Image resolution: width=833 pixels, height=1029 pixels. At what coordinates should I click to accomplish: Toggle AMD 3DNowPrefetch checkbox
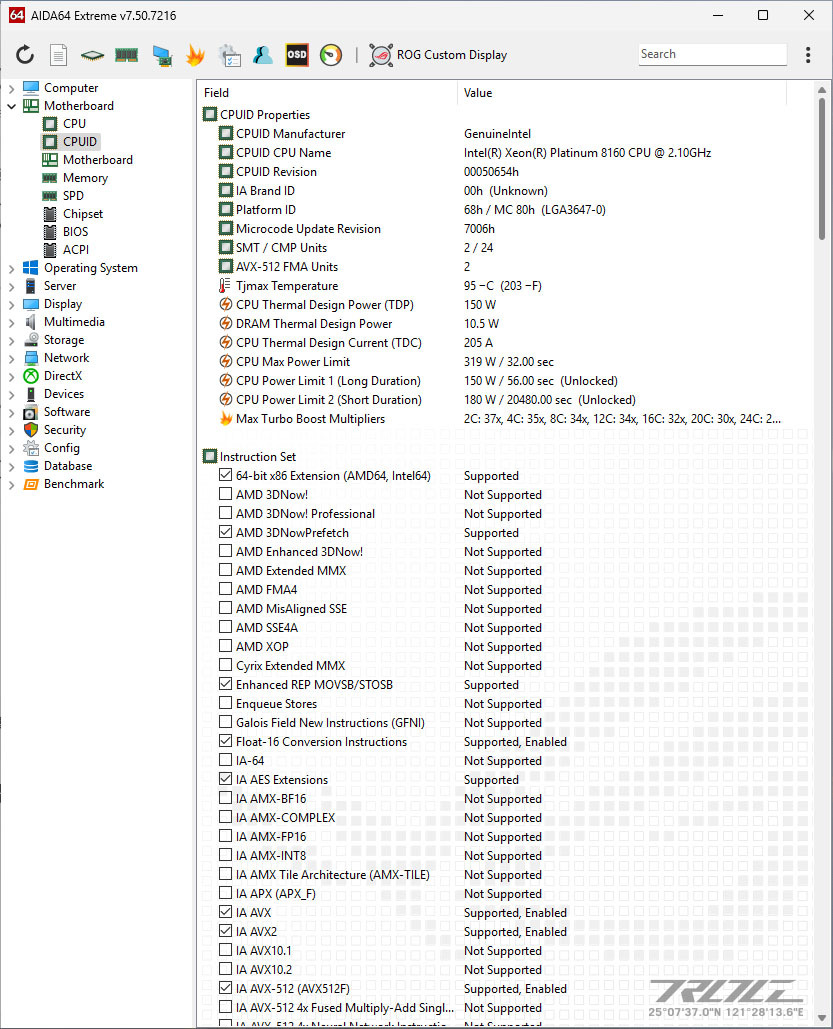click(225, 532)
